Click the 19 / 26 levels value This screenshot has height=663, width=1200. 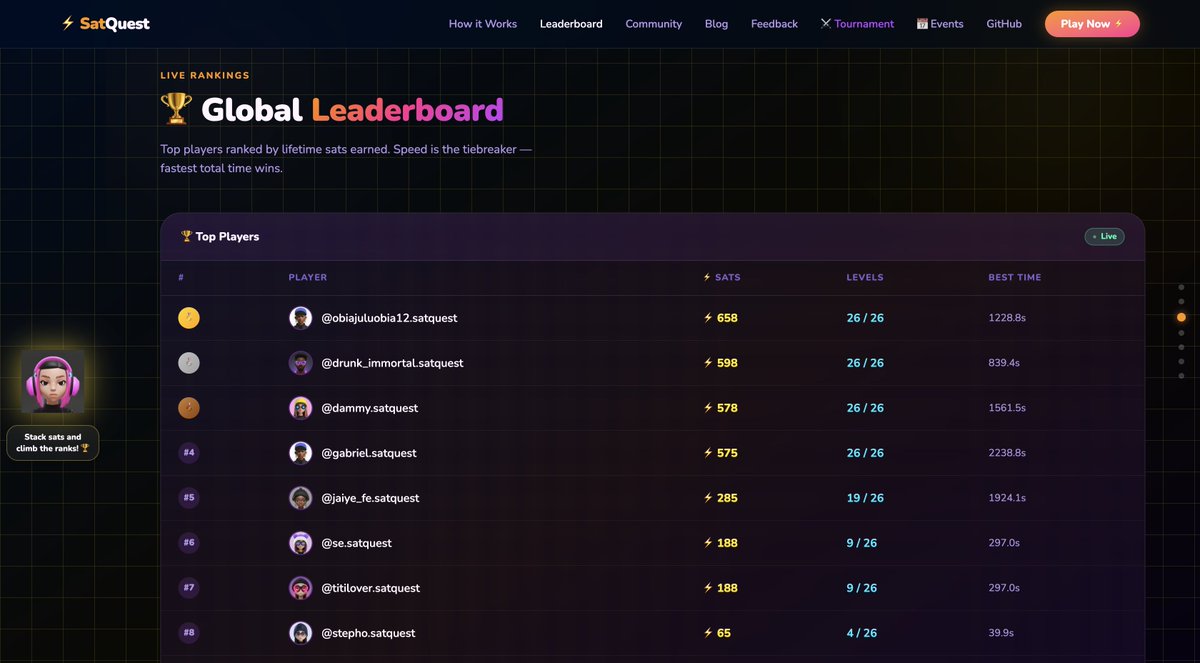point(865,498)
